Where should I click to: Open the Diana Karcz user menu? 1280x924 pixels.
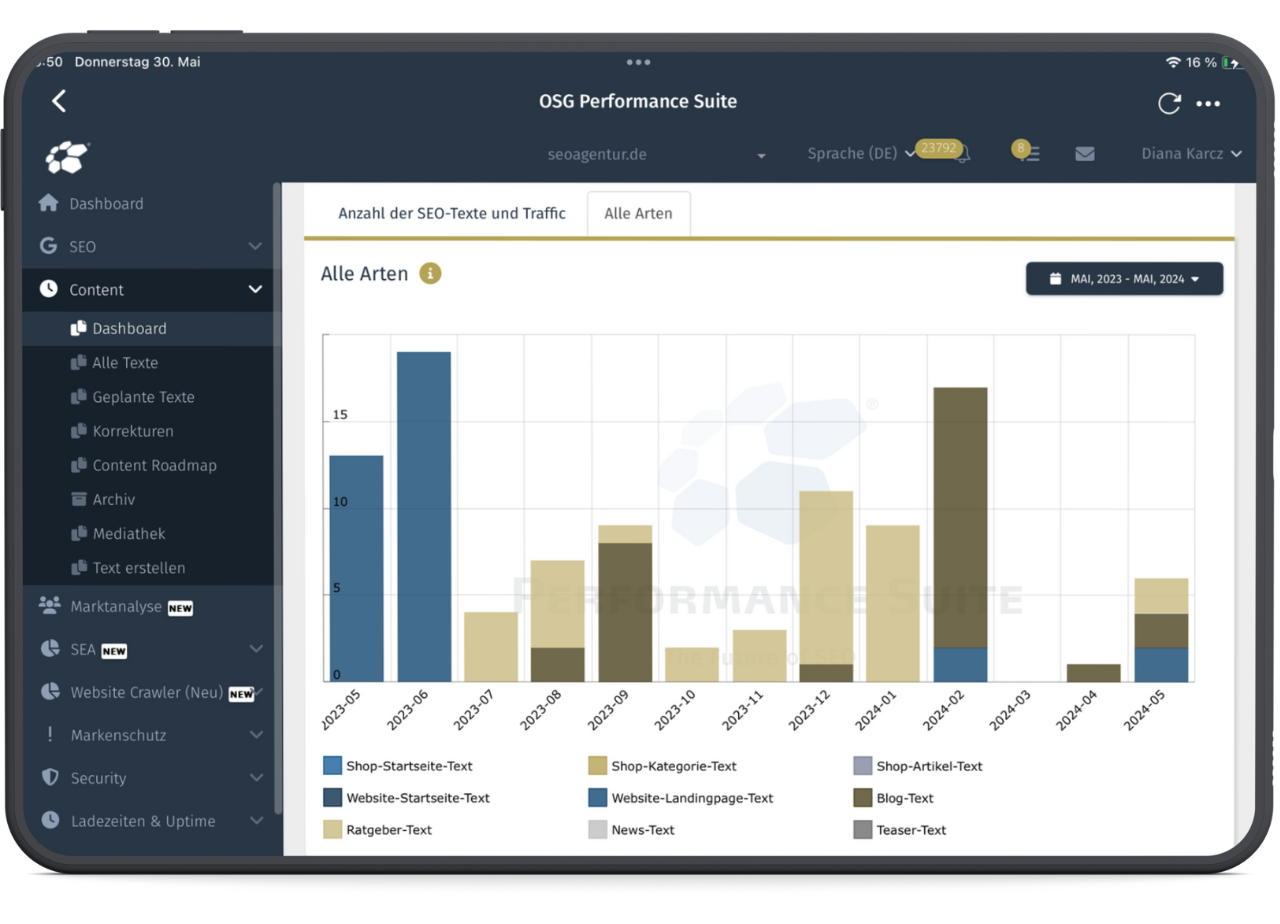[1191, 154]
